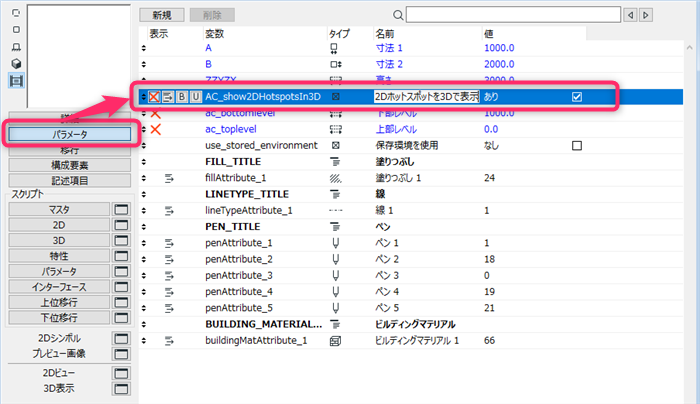Click building material type icon of buildingMatAttribute_1

tap(335, 341)
